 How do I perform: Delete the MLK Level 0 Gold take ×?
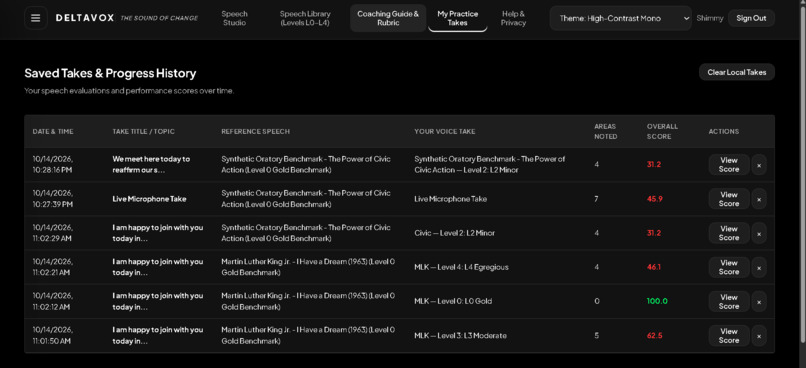tap(759, 302)
